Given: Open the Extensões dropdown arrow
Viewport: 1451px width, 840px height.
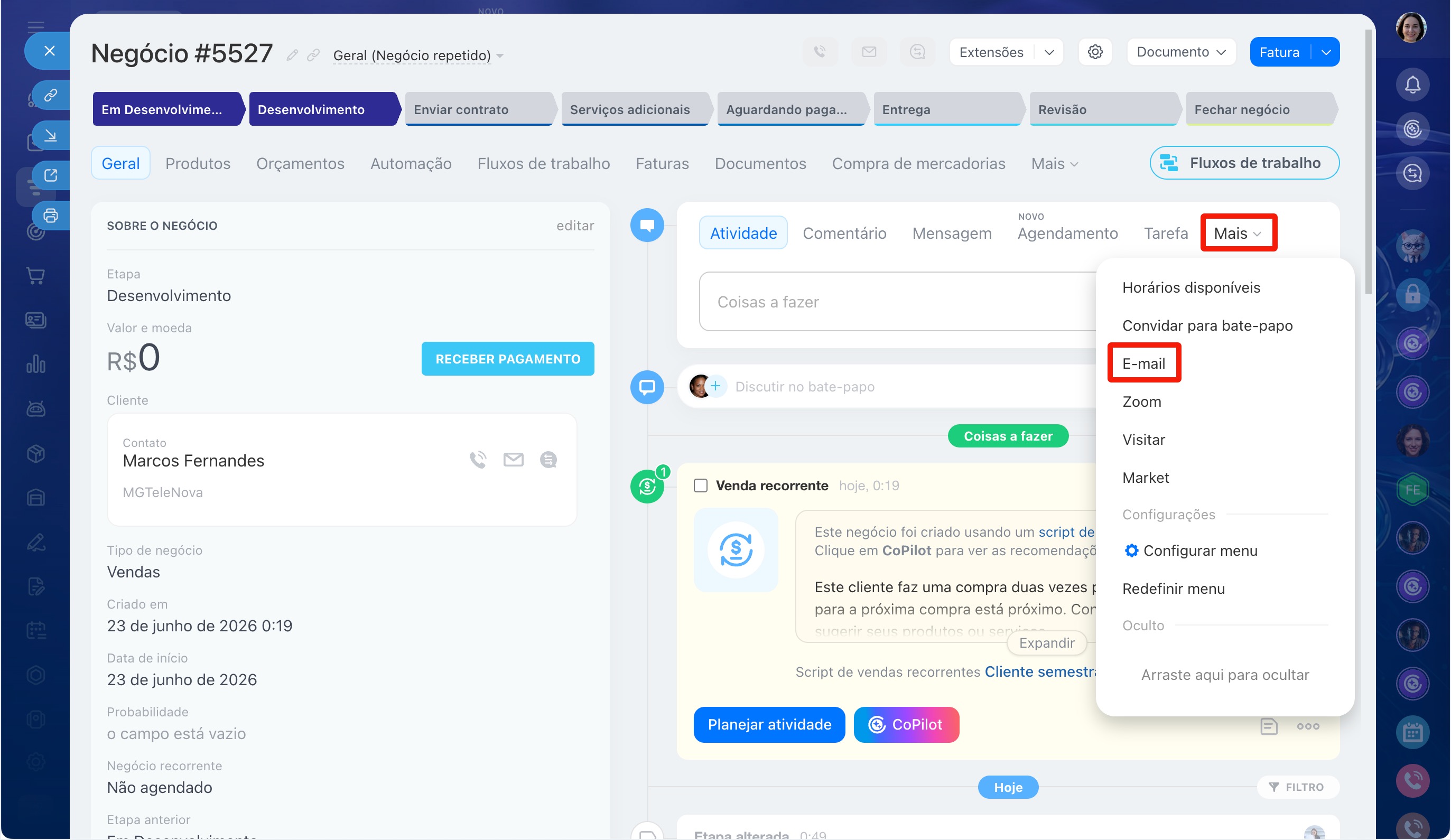Looking at the screenshot, I should [x=1049, y=52].
